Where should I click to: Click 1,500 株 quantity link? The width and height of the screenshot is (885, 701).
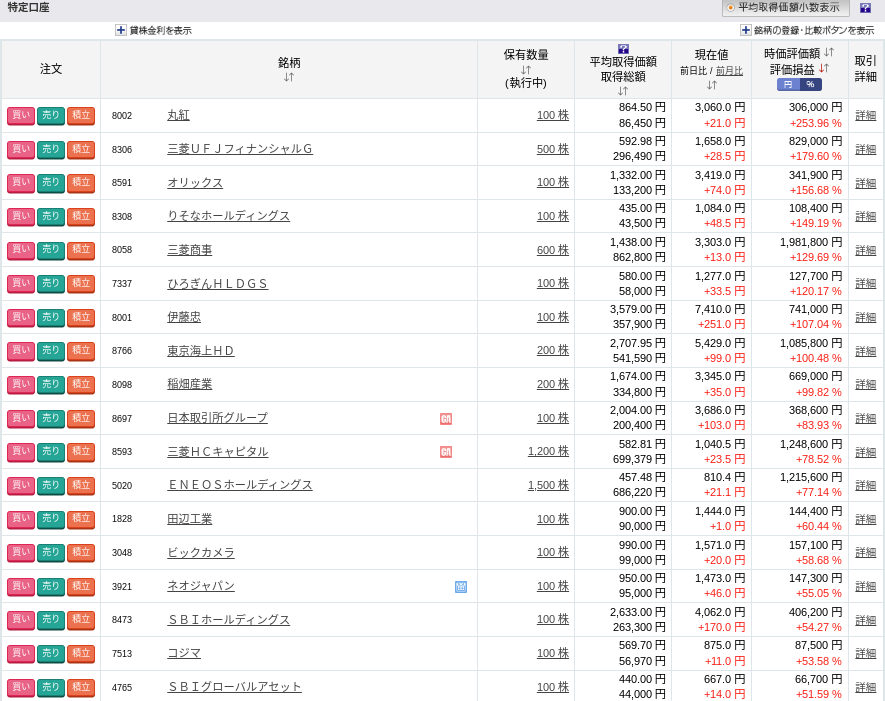pos(548,485)
